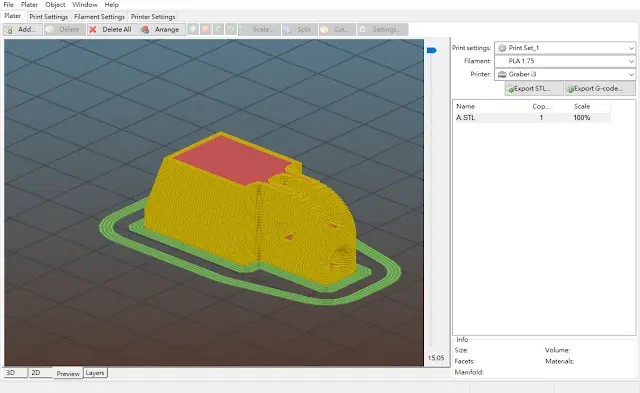Image resolution: width=640 pixels, height=393 pixels.
Task: Click the Scale... toolbar button
Action: point(259,29)
